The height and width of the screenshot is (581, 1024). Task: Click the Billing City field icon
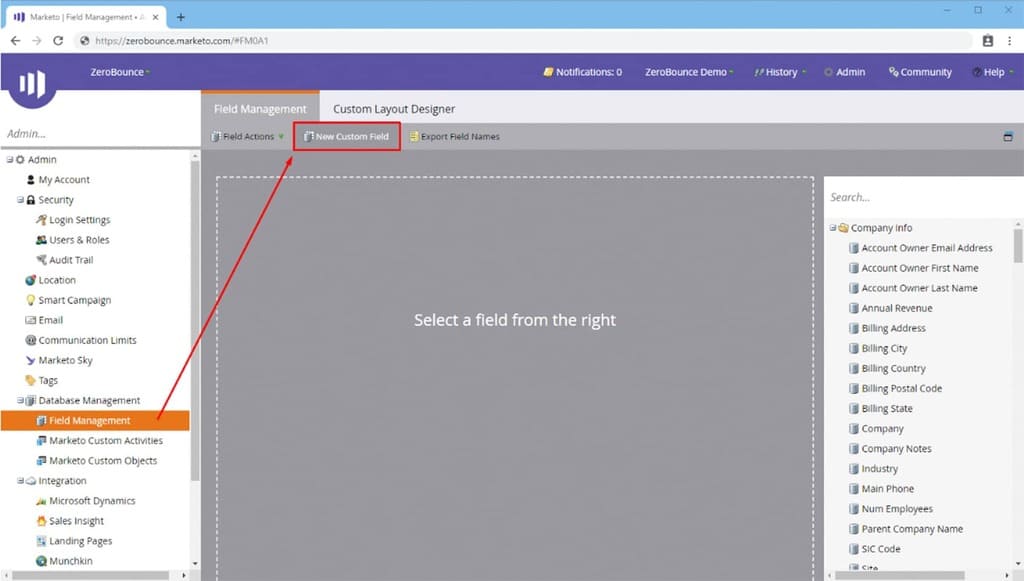click(854, 349)
